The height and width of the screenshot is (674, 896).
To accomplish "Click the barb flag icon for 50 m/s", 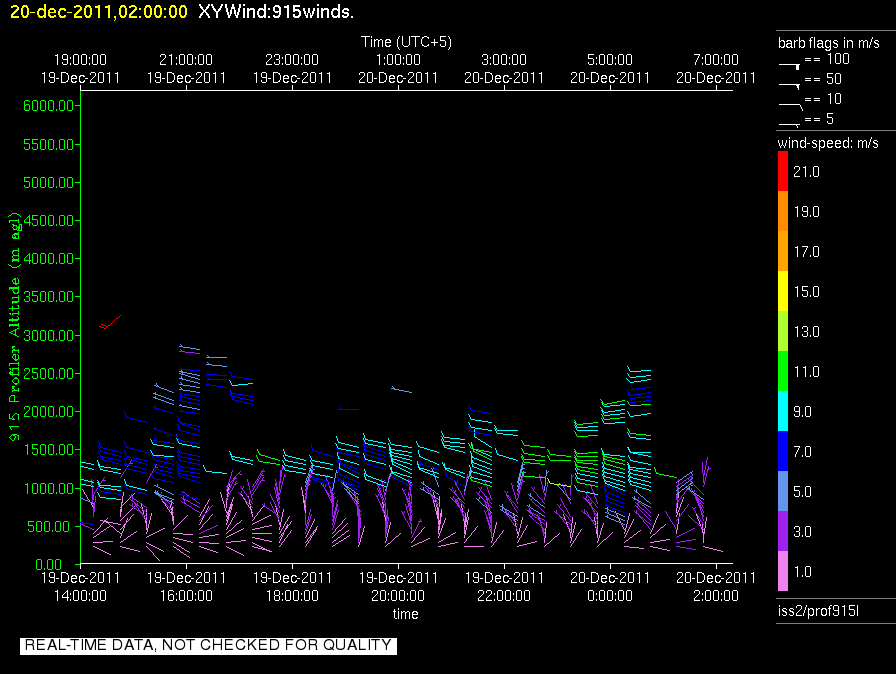I will pyautogui.click(x=789, y=86).
